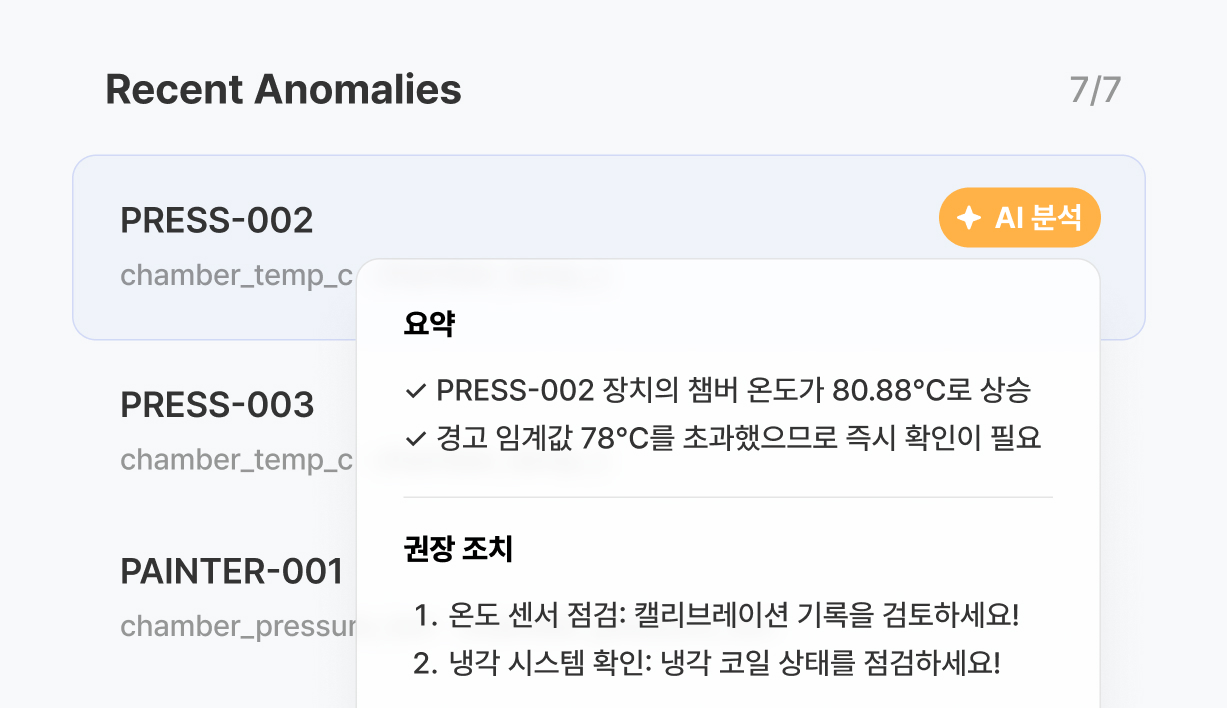Click the Recent Anomalies heading

pos(283,90)
